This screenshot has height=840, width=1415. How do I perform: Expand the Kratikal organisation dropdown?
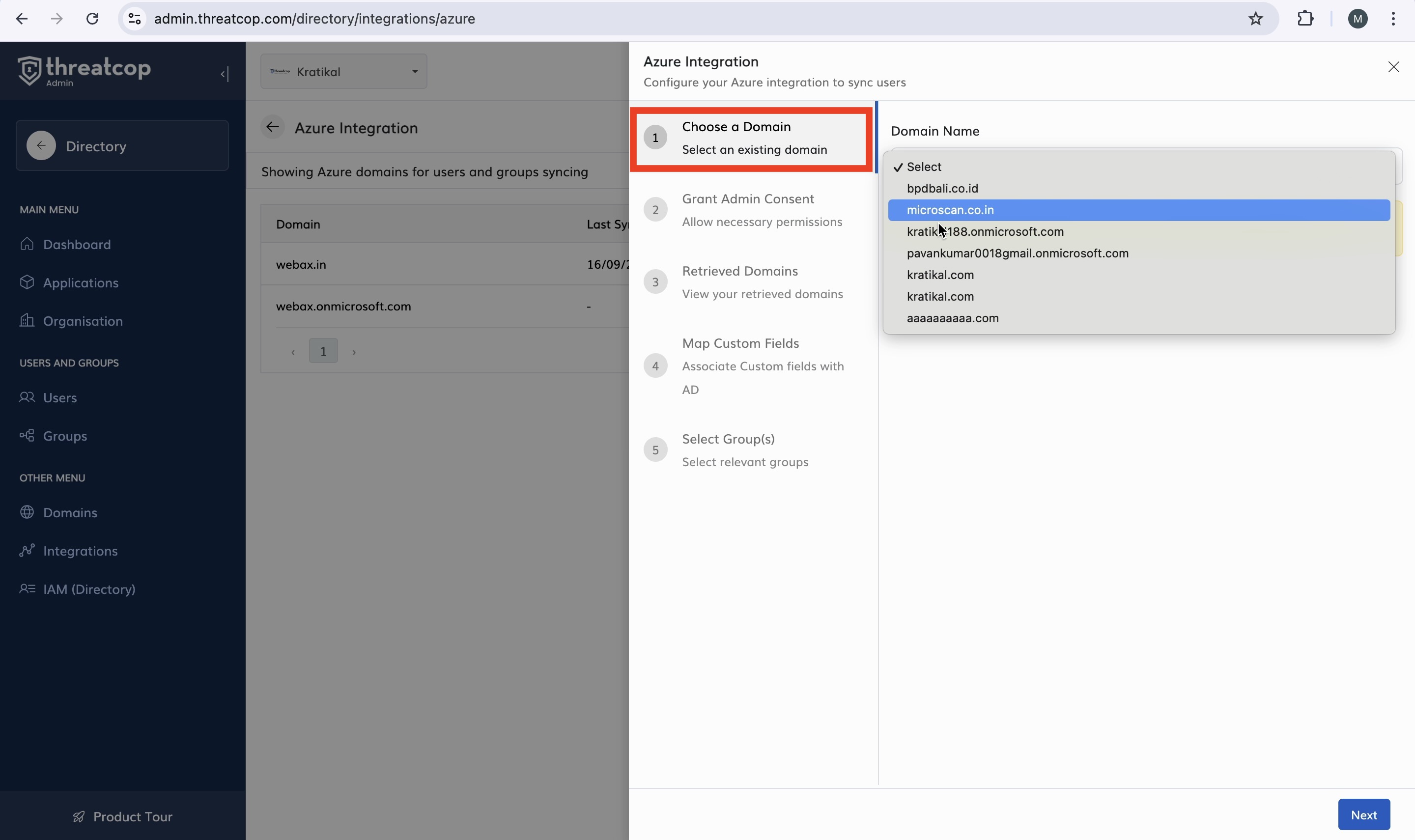click(x=343, y=72)
